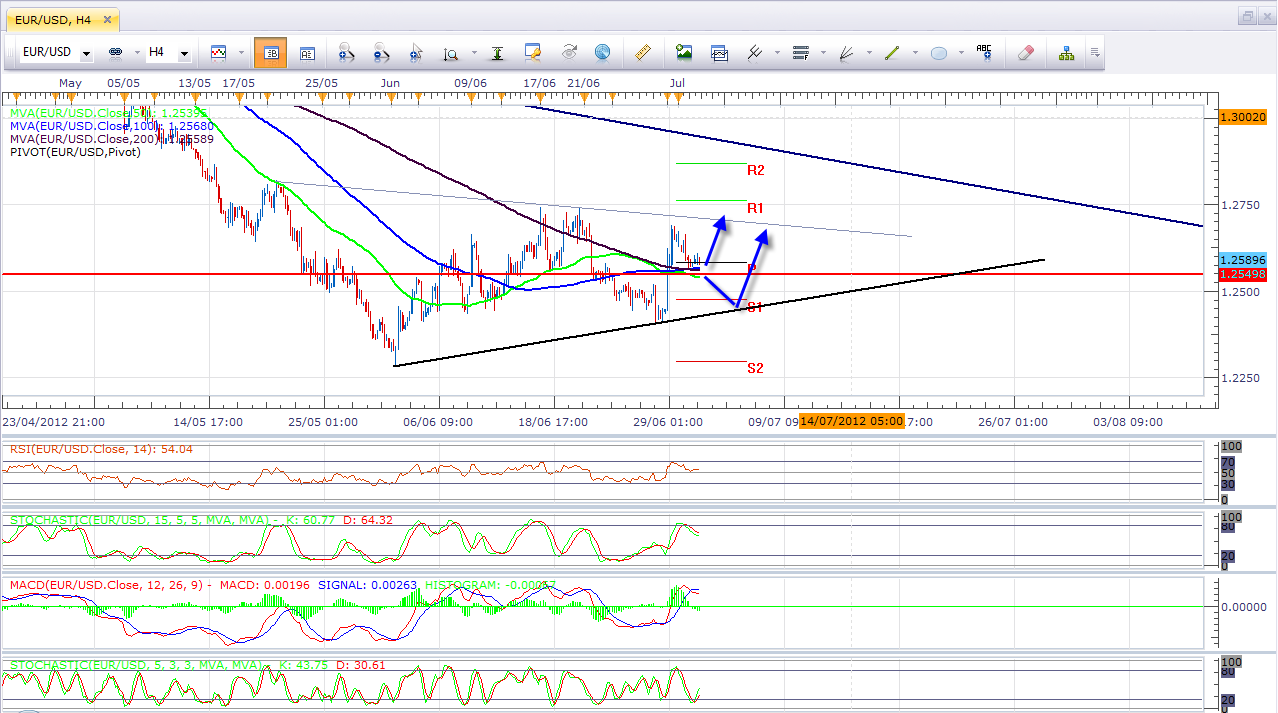The image size is (1278, 713).
Task: Click the STOCHASTIC 5,3,3 indicator label
Action: [x=197, y=664]
